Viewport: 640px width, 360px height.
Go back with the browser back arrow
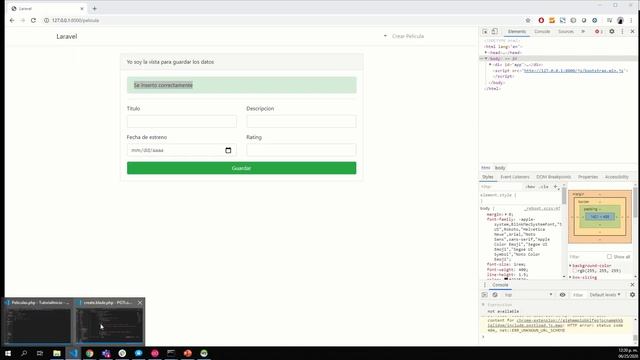click(x=12, y=20)
